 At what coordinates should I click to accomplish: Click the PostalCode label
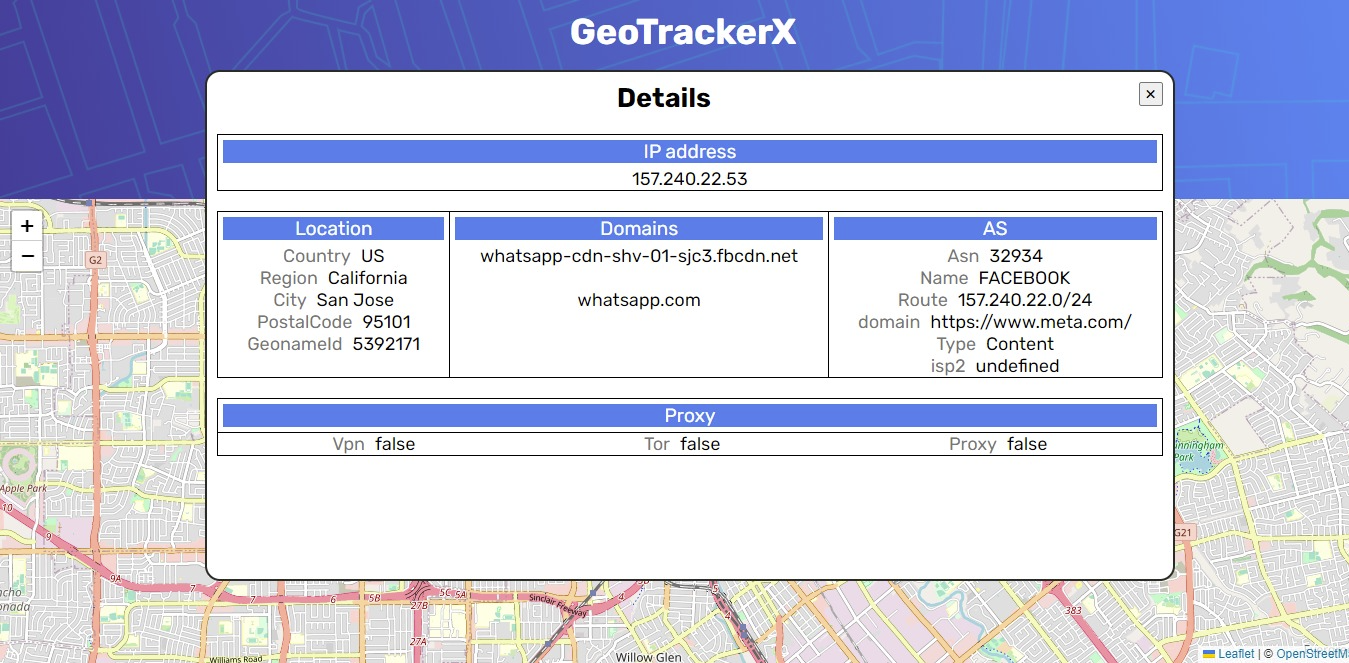(x=305, y=322)
